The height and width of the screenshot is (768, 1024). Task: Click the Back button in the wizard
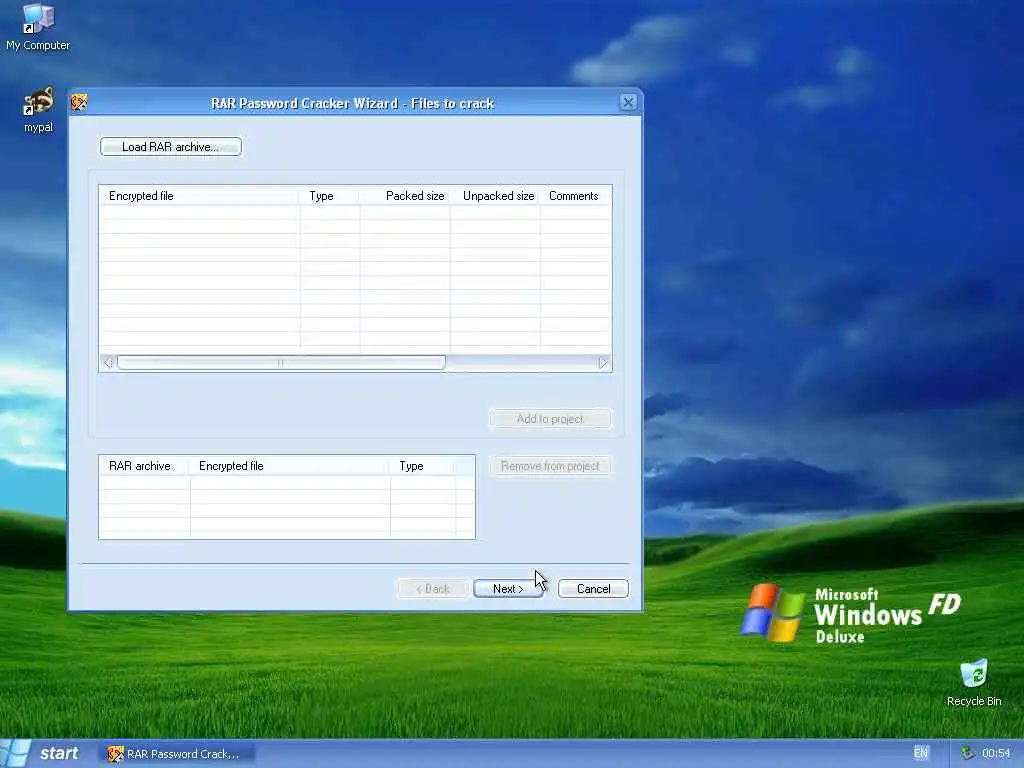coord(433,588)
